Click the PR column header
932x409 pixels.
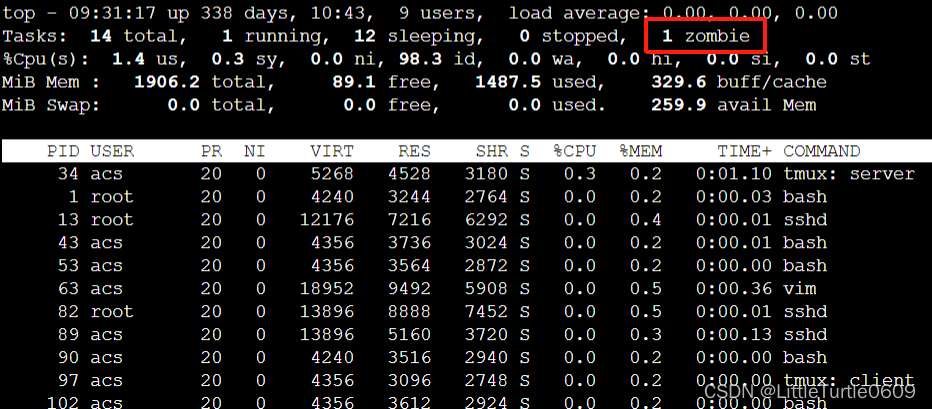(x=211, y=151)
